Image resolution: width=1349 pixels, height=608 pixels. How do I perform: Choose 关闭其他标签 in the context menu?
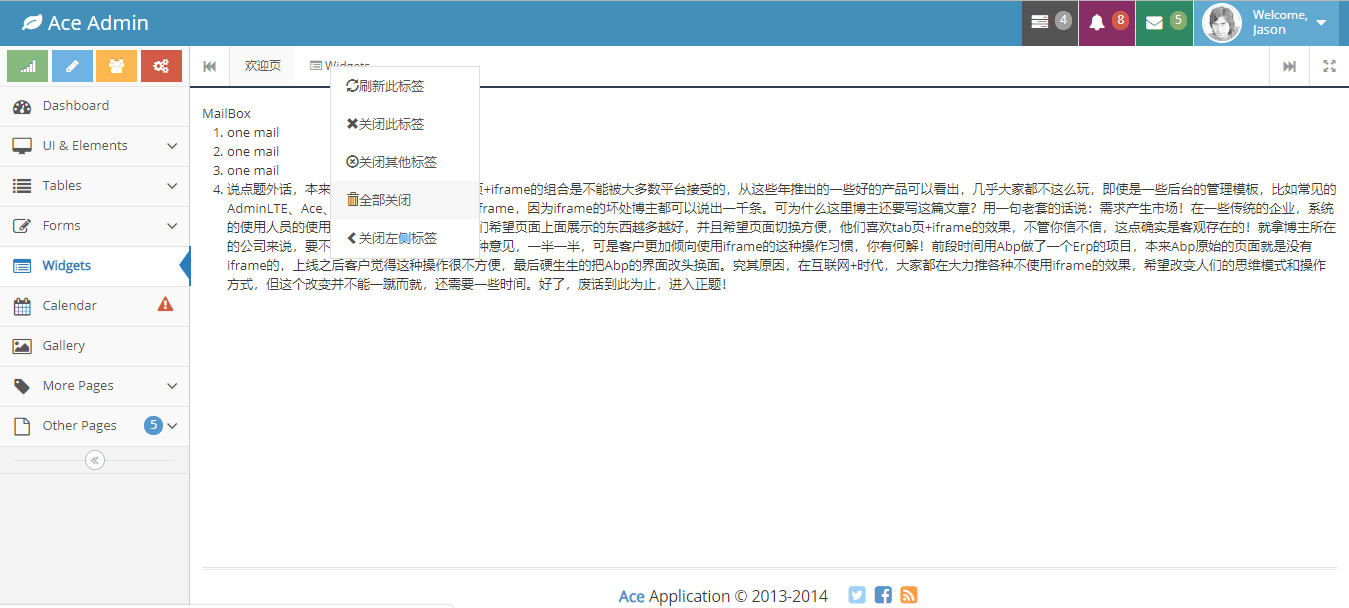[x=405, y=162]
